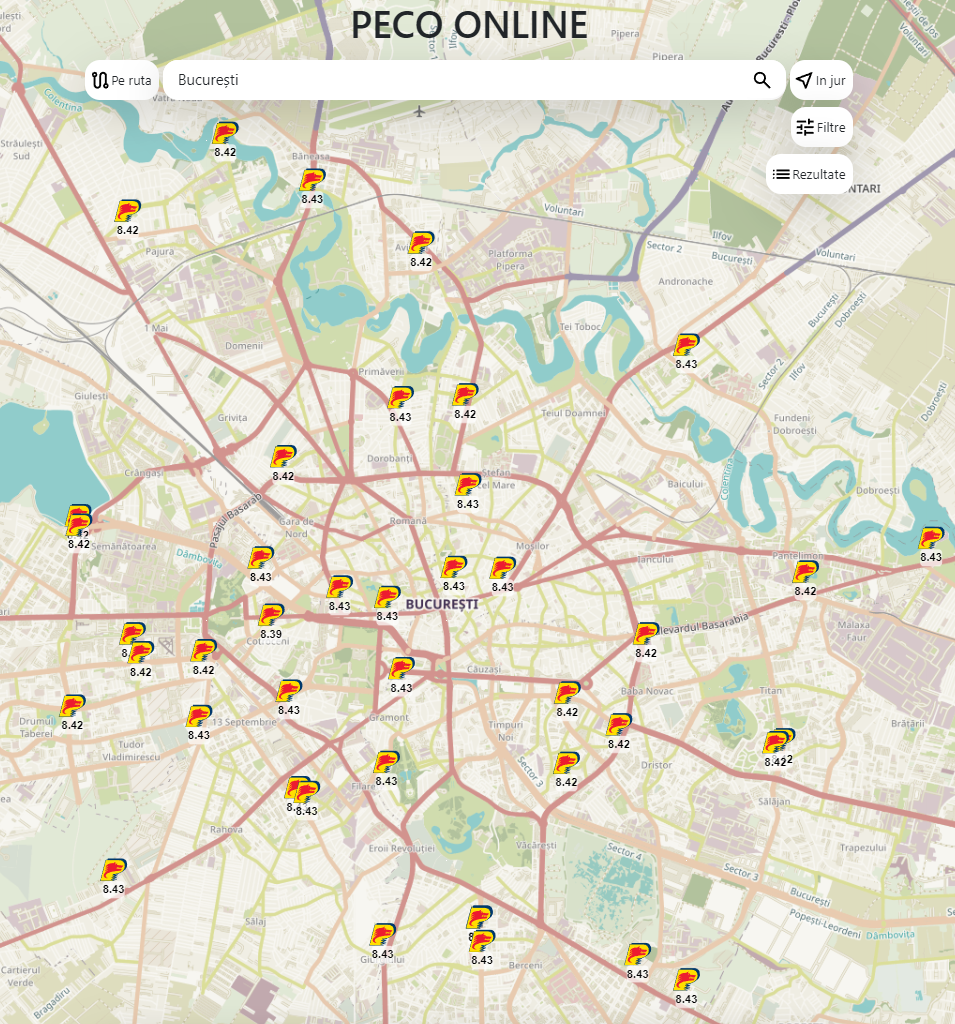Click the search magnifier icon

click(x=762, y=80)
